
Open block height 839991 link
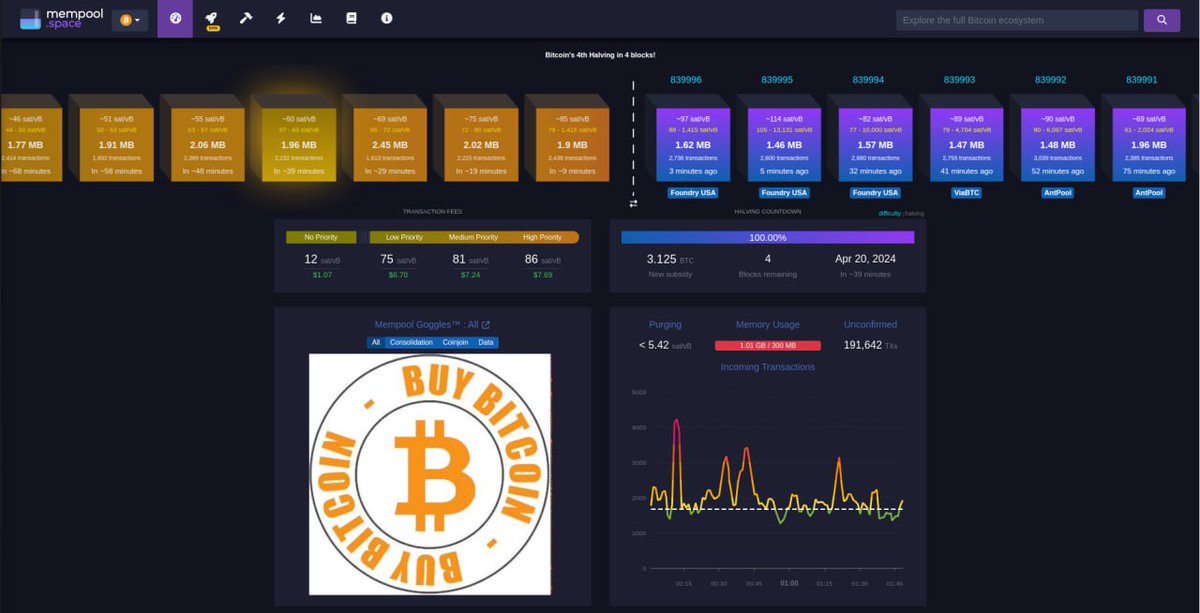pos(1142,80)
